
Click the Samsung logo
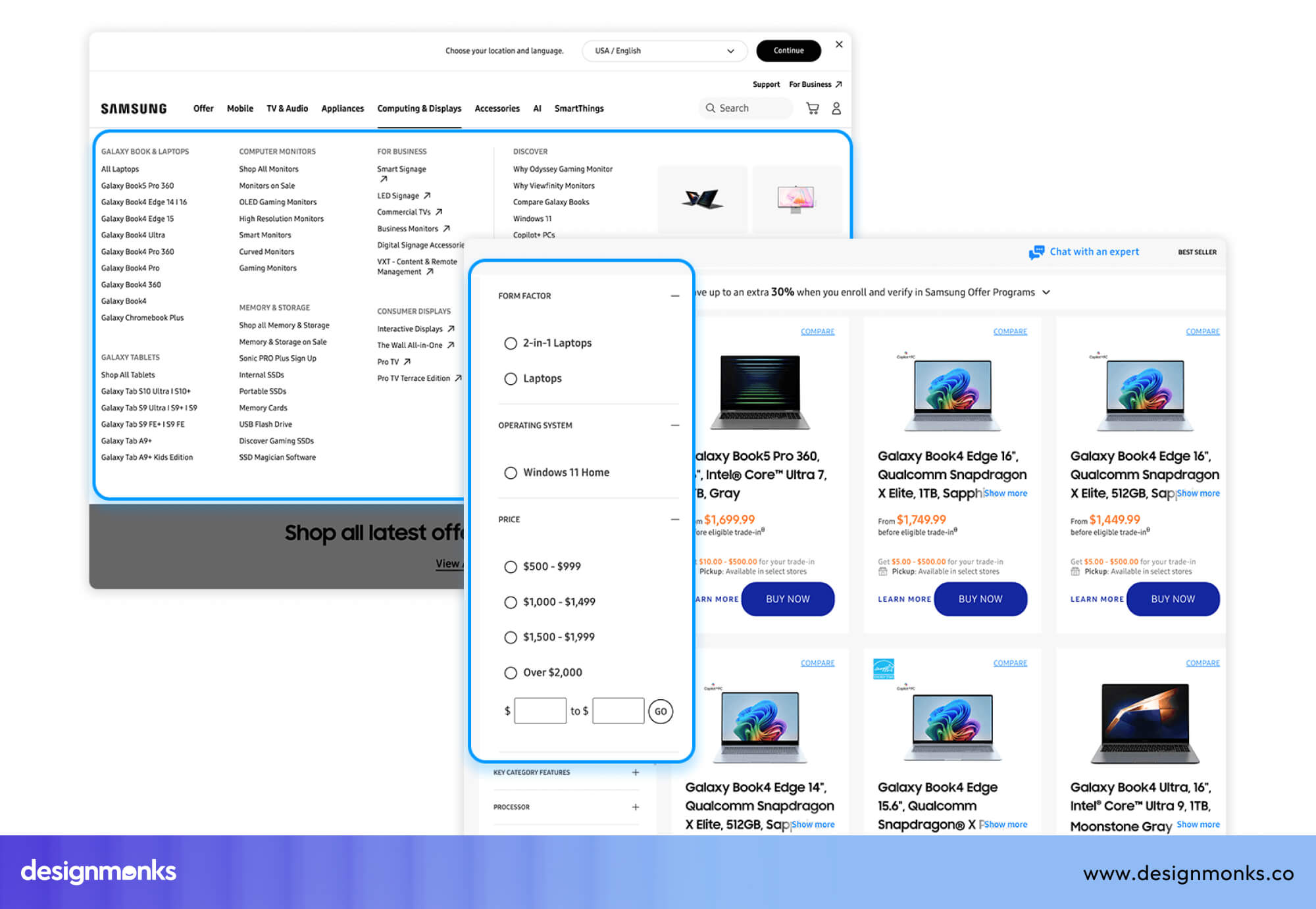[x=134, y=109]
